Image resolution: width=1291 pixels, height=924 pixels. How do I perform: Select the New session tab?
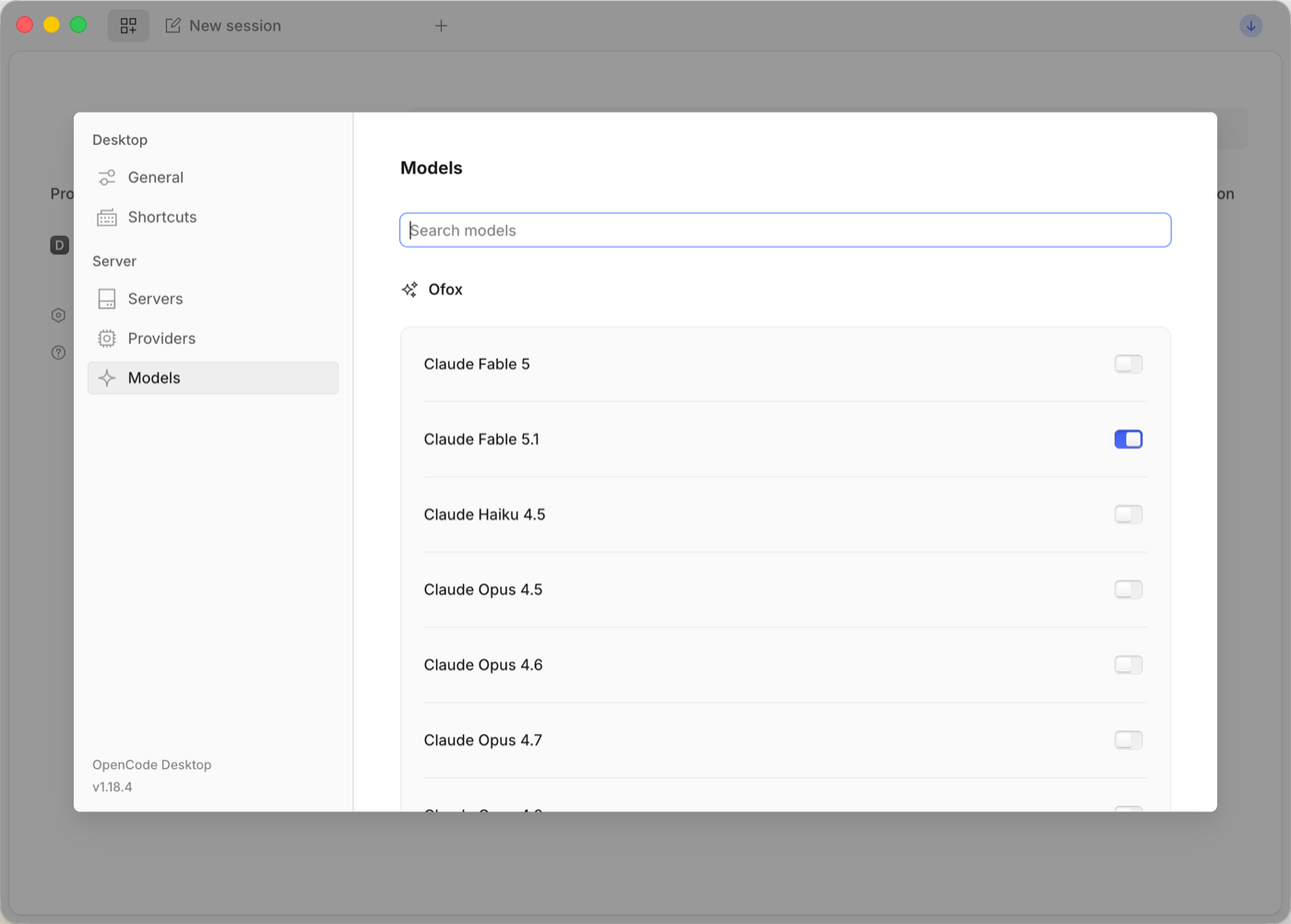[x=222, y=26]
